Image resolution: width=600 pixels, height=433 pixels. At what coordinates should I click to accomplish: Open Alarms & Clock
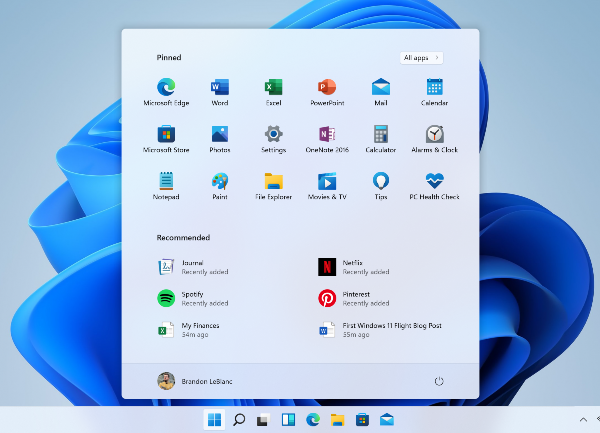click(x=434, y=139)
